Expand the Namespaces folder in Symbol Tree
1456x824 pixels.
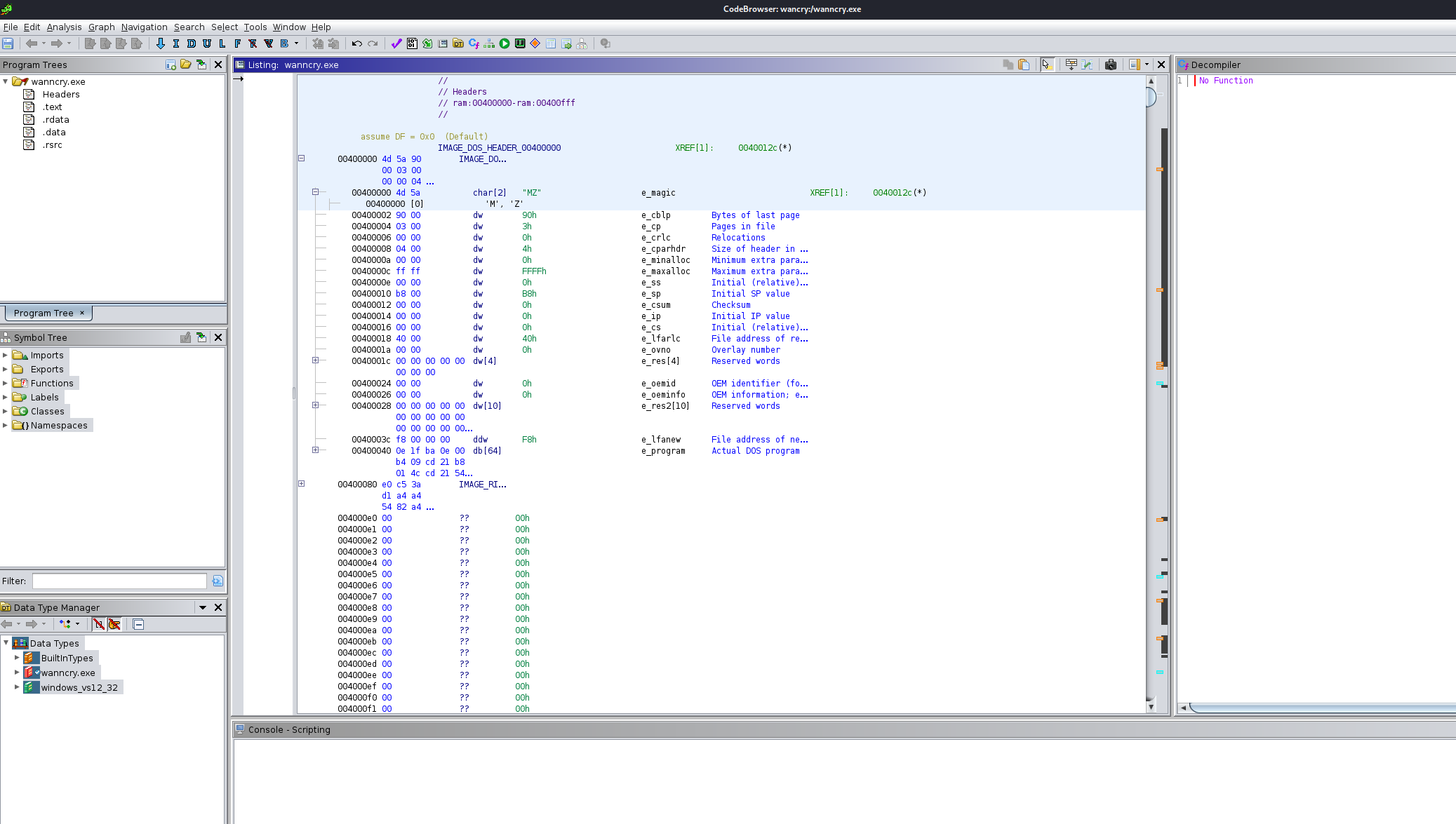5,426
